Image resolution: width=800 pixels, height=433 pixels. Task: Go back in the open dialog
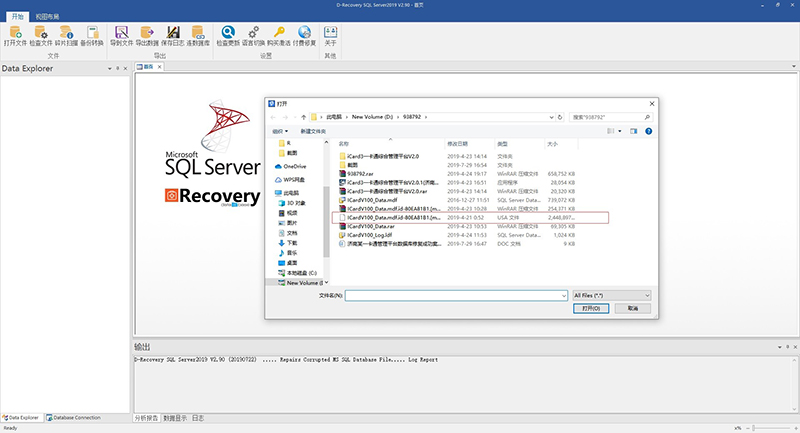coord(273,117)
